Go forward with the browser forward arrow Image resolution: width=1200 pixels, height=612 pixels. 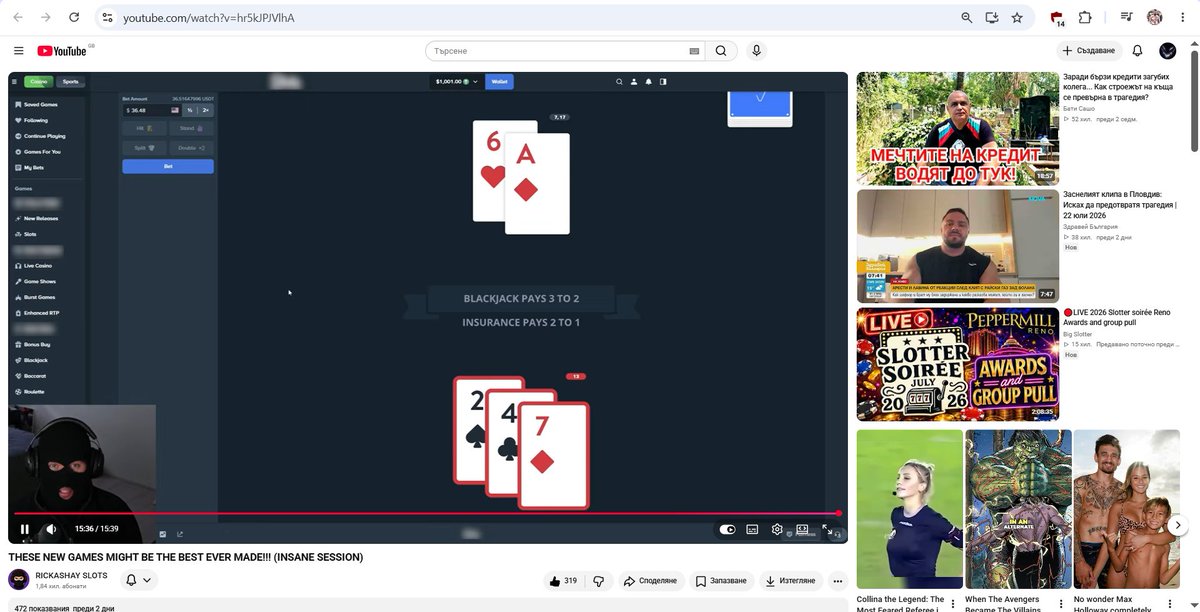[46, 17]
